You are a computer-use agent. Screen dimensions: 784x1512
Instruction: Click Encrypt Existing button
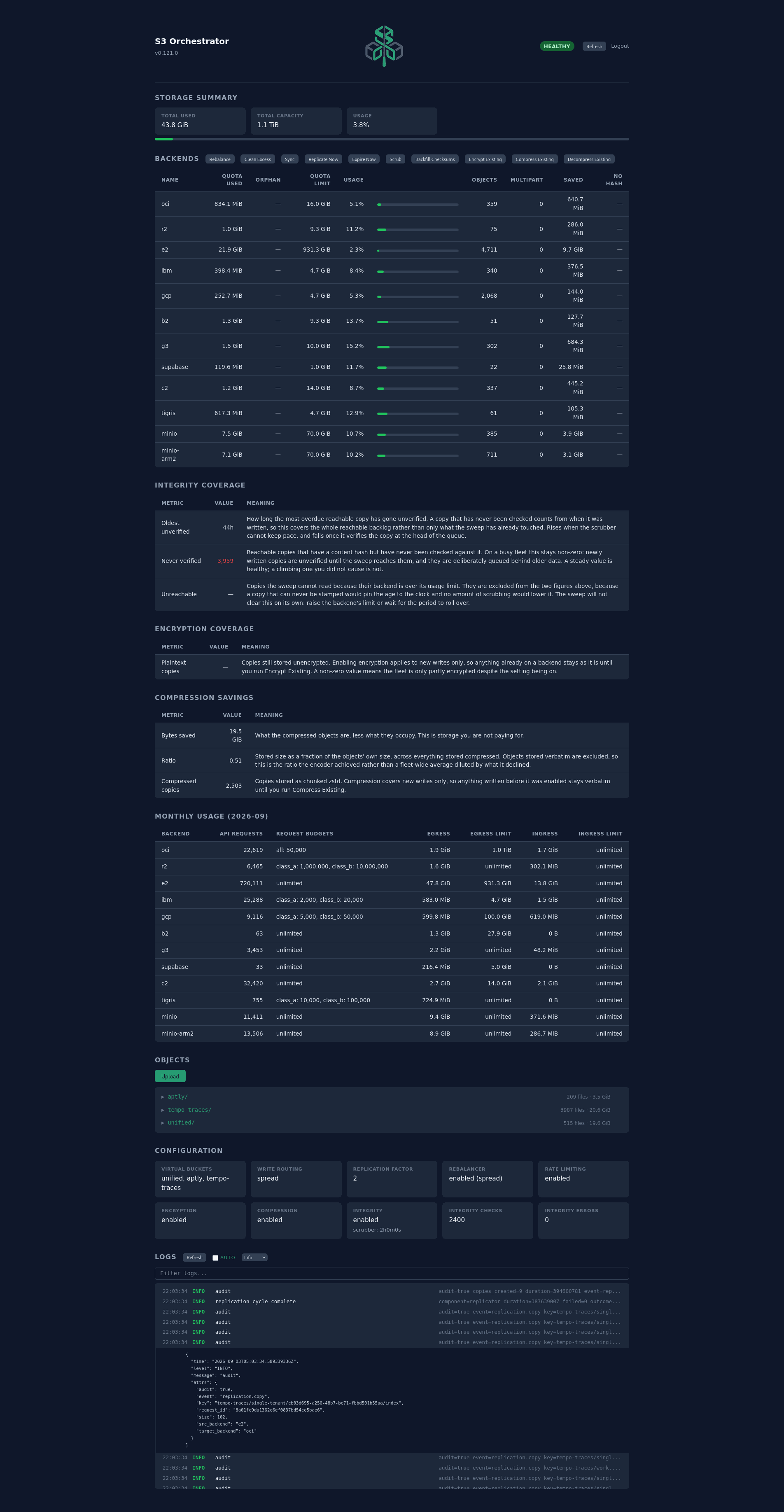pyautogui.click(x=485, y=159)
